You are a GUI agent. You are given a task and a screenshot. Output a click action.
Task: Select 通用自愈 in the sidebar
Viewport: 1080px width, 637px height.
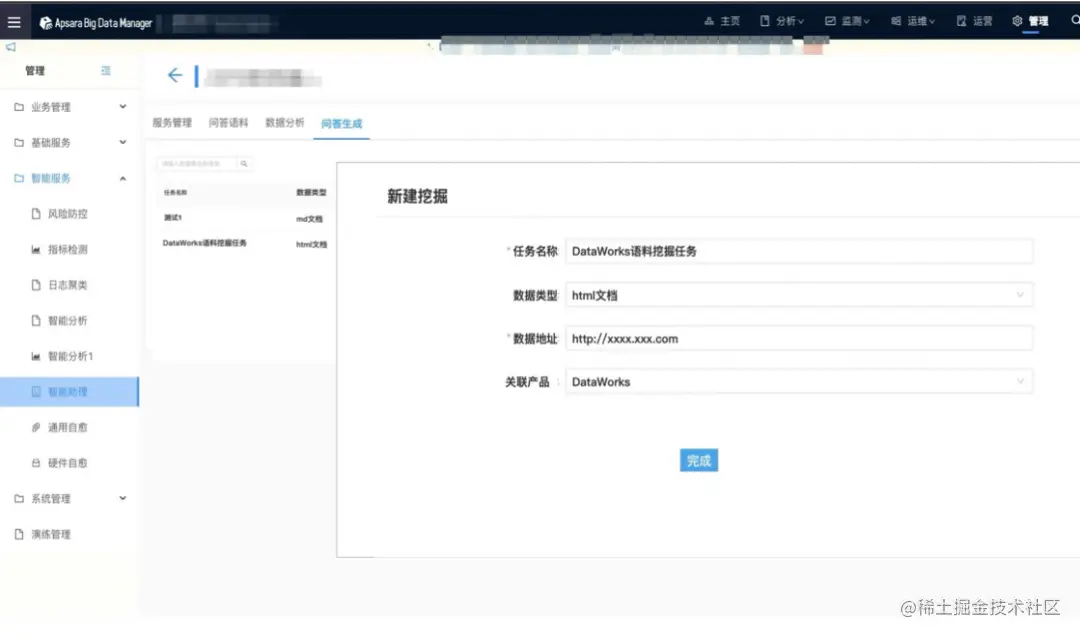[x=63, y=427]
